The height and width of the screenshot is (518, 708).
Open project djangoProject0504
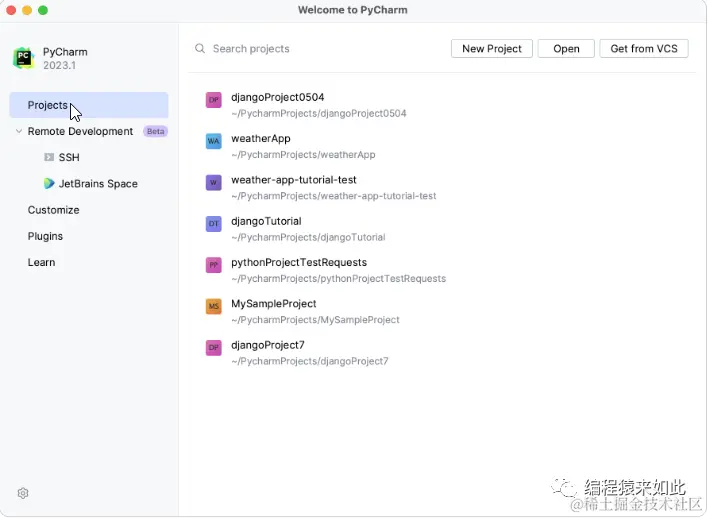[278, 97]
